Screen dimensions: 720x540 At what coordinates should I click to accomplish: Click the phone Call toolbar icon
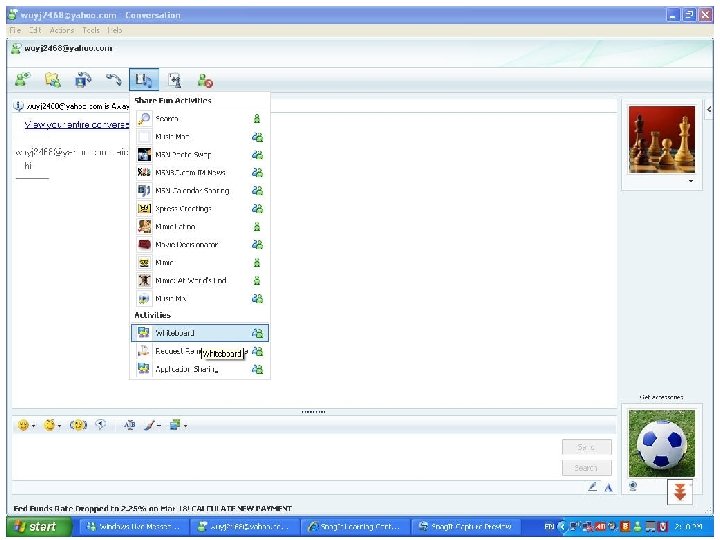click(113, 80)
